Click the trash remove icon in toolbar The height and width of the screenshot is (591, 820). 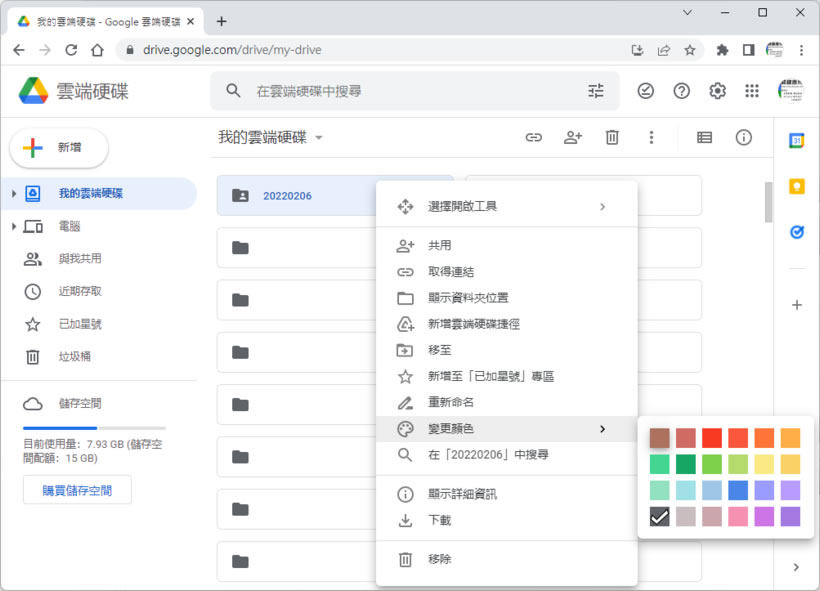[612, 138]
